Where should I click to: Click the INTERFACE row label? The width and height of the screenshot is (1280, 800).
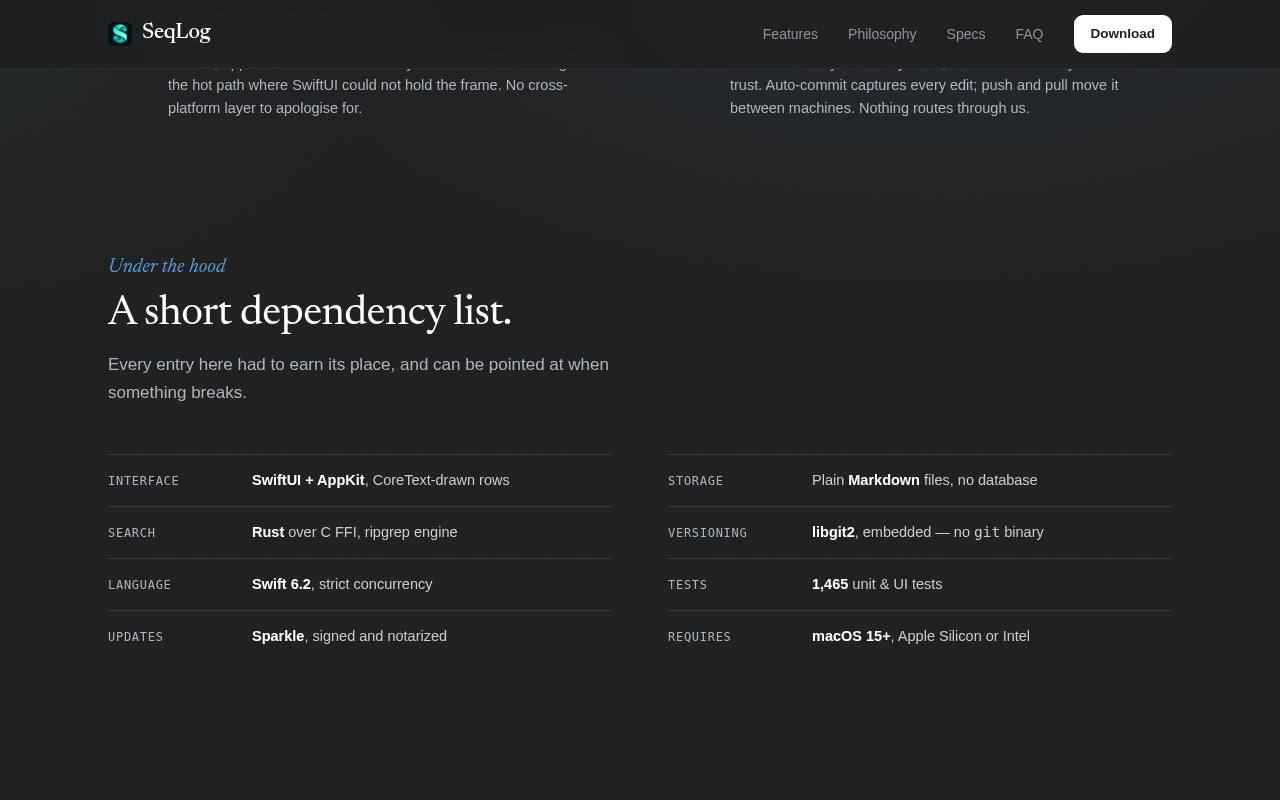[143, 481]
